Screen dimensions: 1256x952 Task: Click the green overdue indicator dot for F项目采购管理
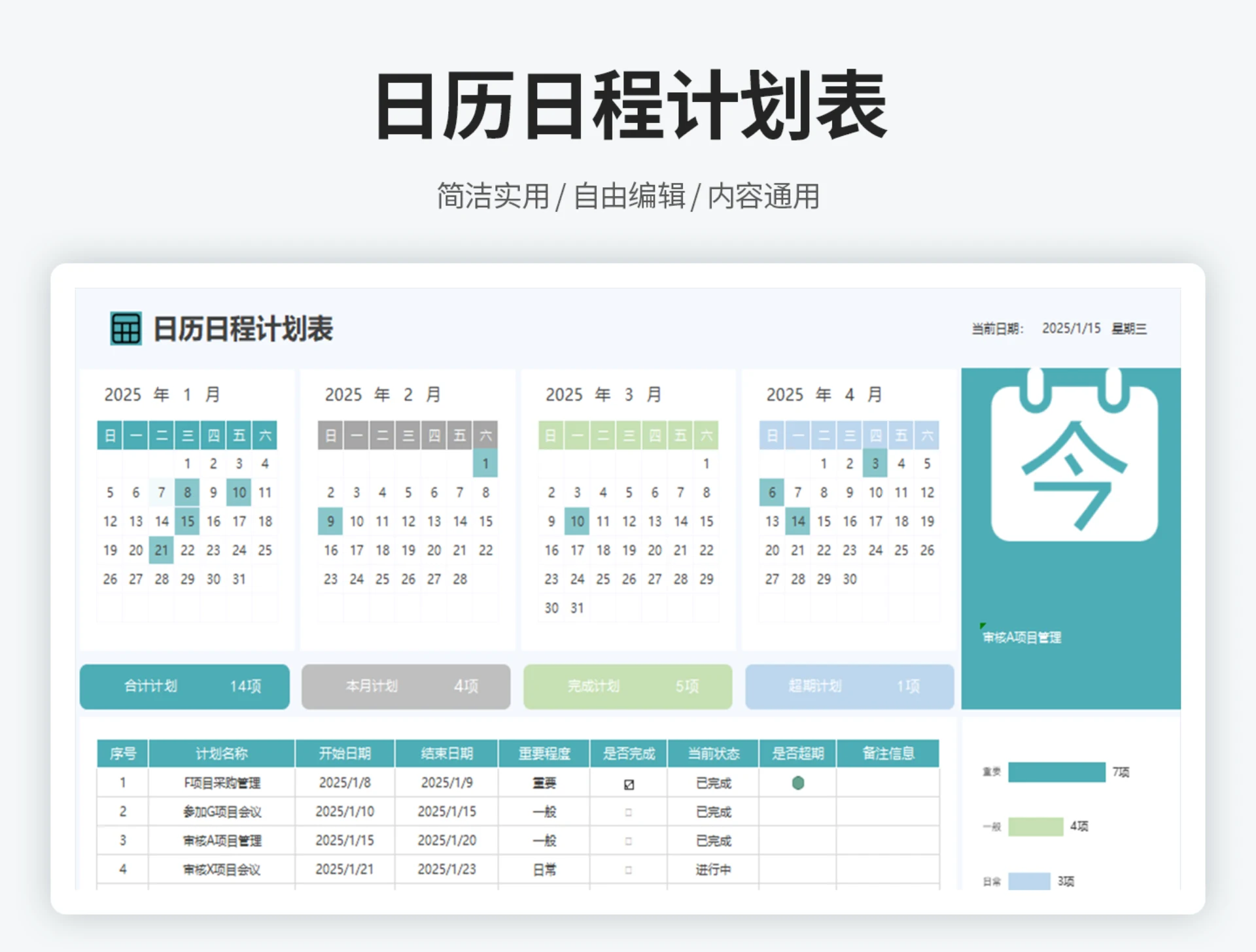tap(797, 783)
